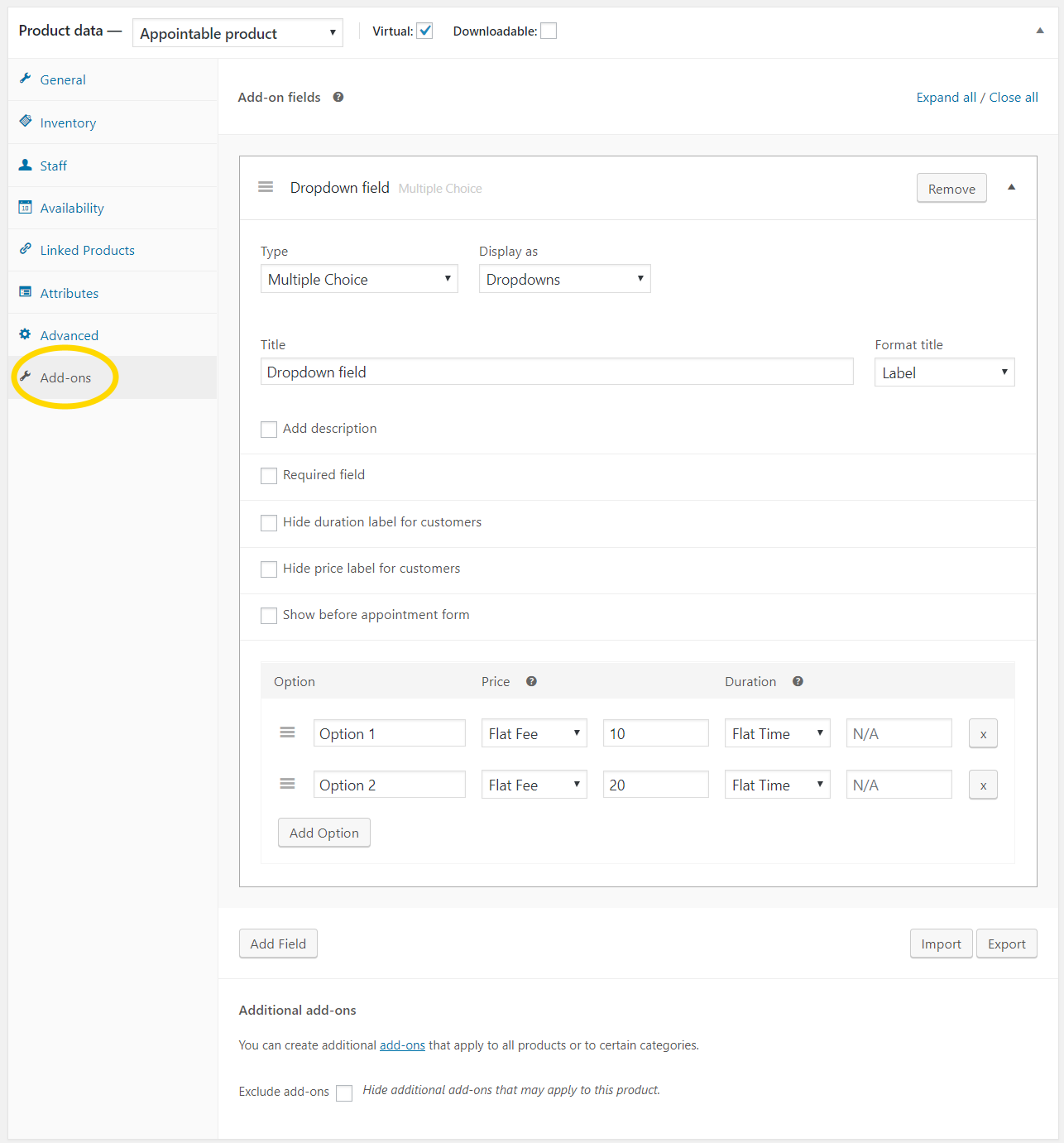Click the help icon next to Duration column
This screenshot has width=1064, height=1143.
click(797, 681)
